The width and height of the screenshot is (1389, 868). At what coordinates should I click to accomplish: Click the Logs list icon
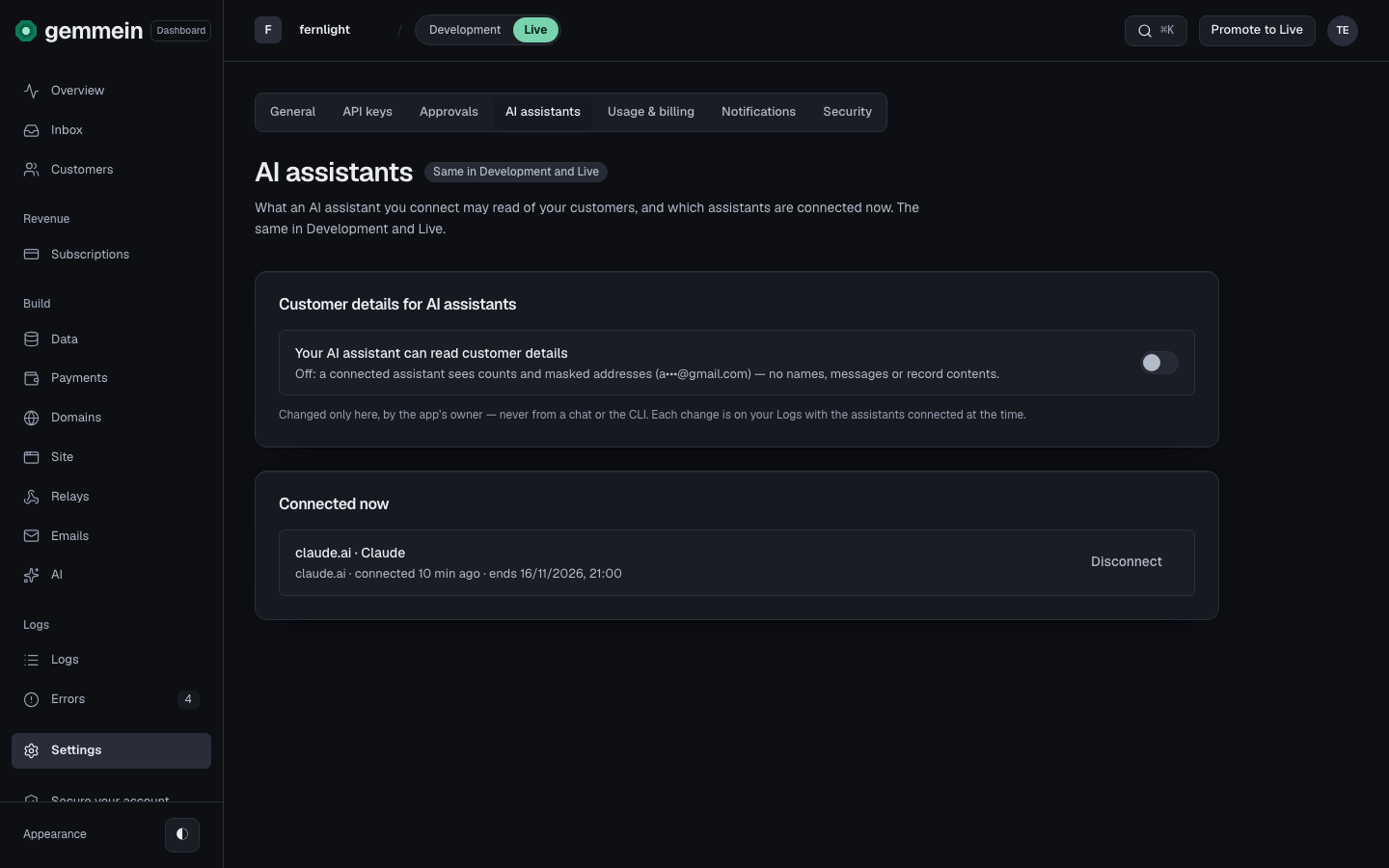[x=32, y=660]
